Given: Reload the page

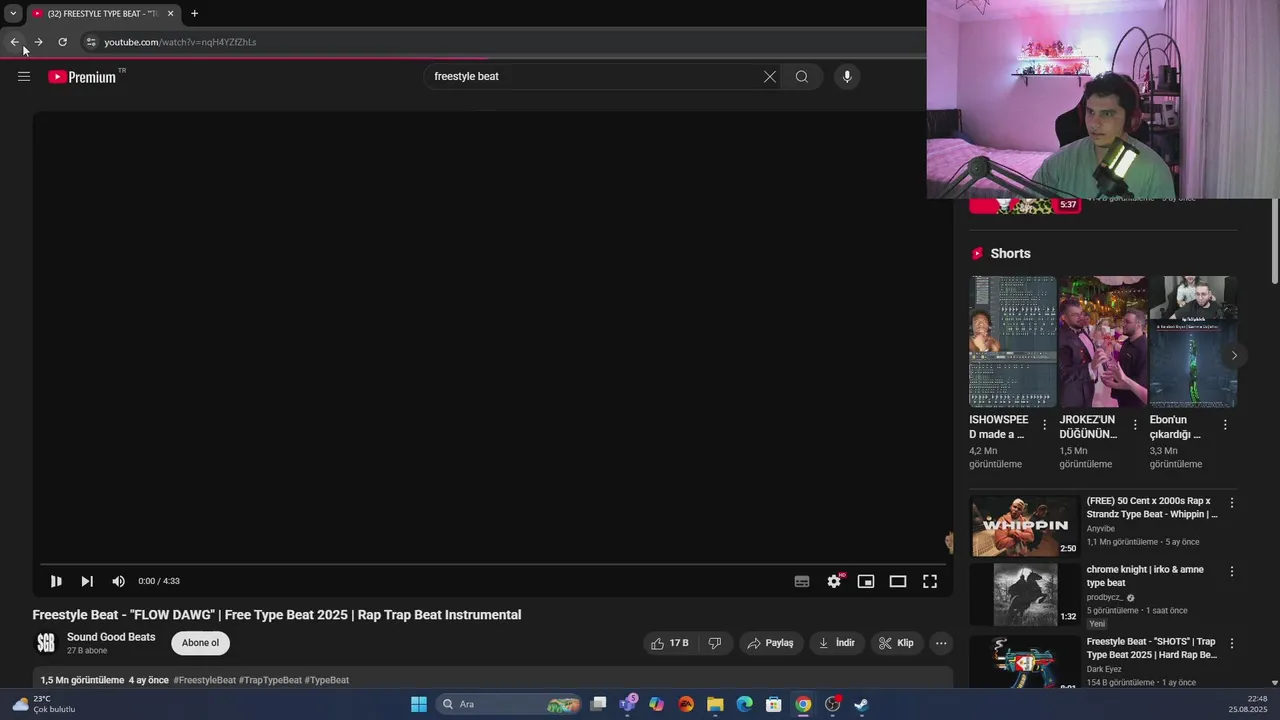Looking at the screenshot, I should [62, 42].
